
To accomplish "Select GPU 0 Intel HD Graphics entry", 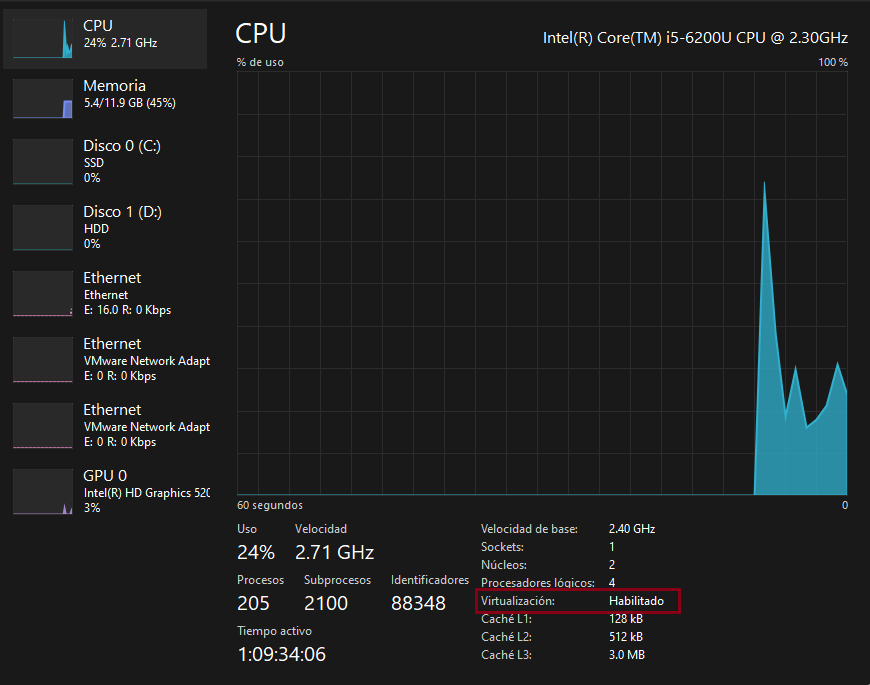I will tap(146, 491).
